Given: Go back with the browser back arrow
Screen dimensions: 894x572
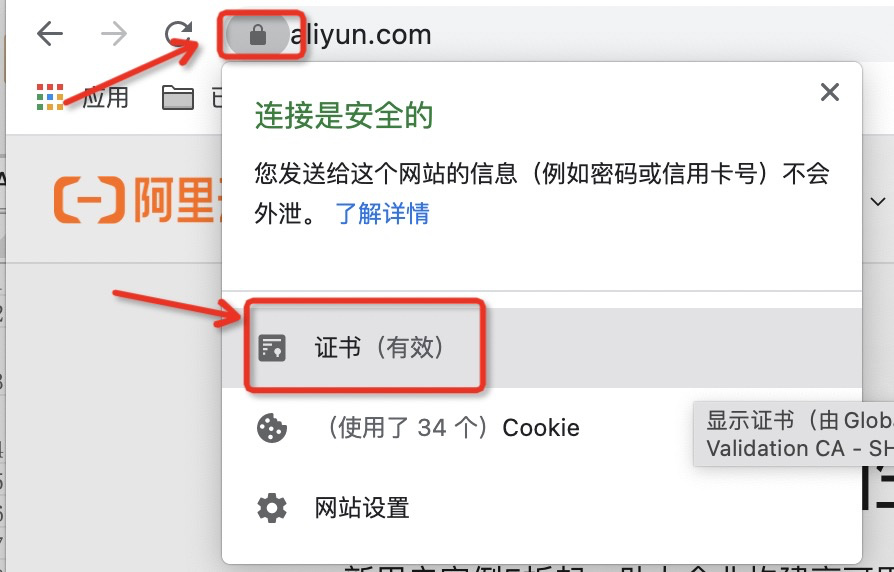Looking at the screenshot, I should coord(50,34).
